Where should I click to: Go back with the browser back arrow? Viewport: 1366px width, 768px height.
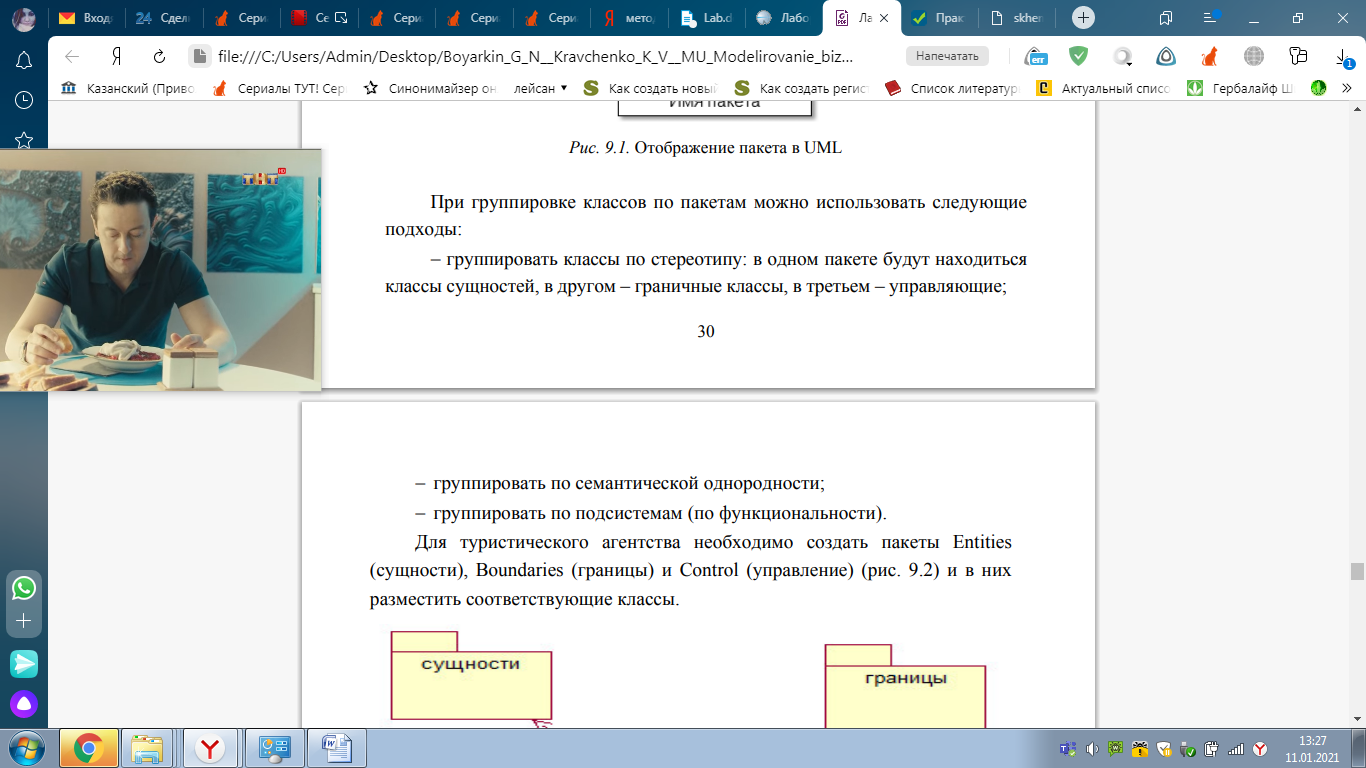(x=72, y=57)
